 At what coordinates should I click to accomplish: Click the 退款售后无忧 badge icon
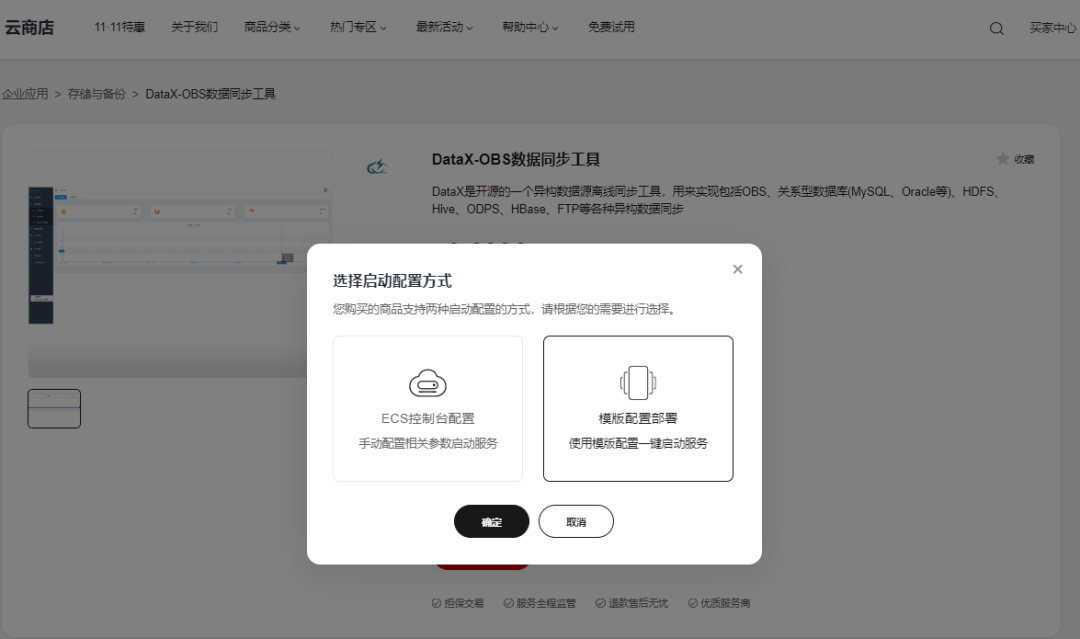click(601, 602)
